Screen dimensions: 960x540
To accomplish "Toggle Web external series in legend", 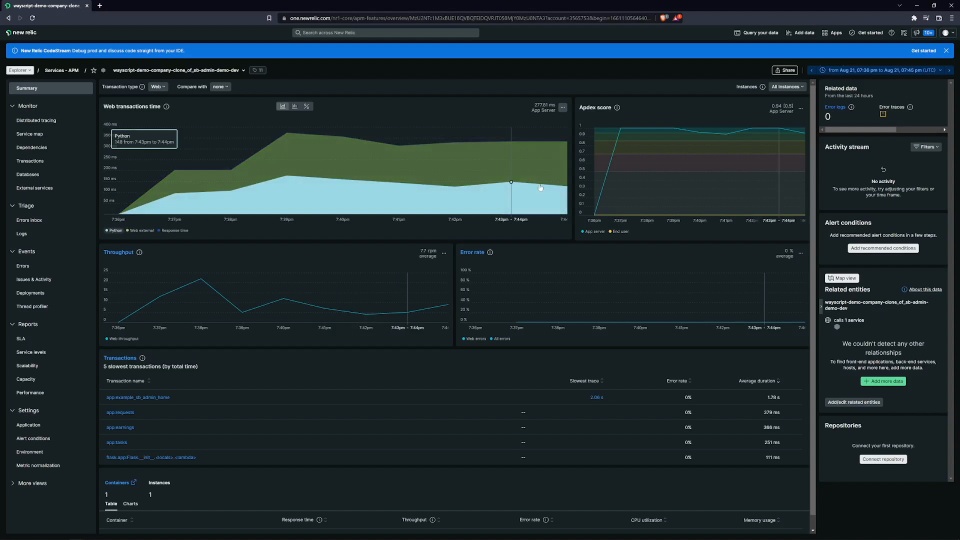I will point(140,231).
